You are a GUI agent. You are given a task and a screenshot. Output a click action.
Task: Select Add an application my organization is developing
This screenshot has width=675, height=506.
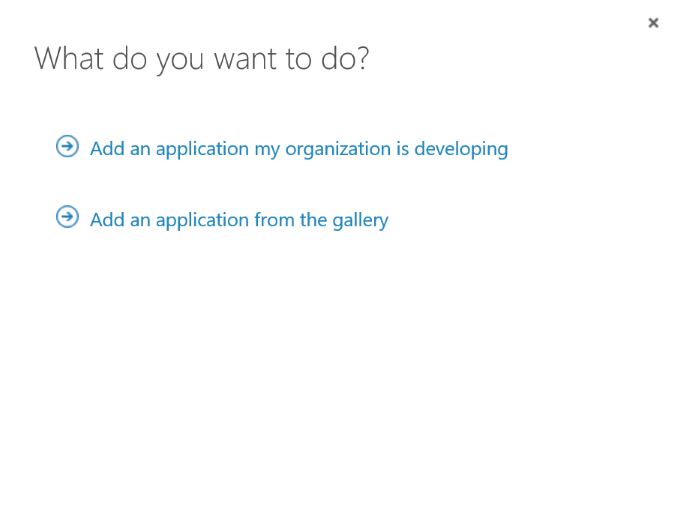tap(298, 149)
